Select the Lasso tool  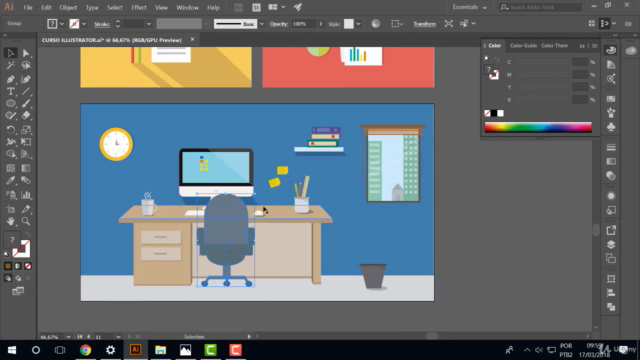click(x=26, y=65)
